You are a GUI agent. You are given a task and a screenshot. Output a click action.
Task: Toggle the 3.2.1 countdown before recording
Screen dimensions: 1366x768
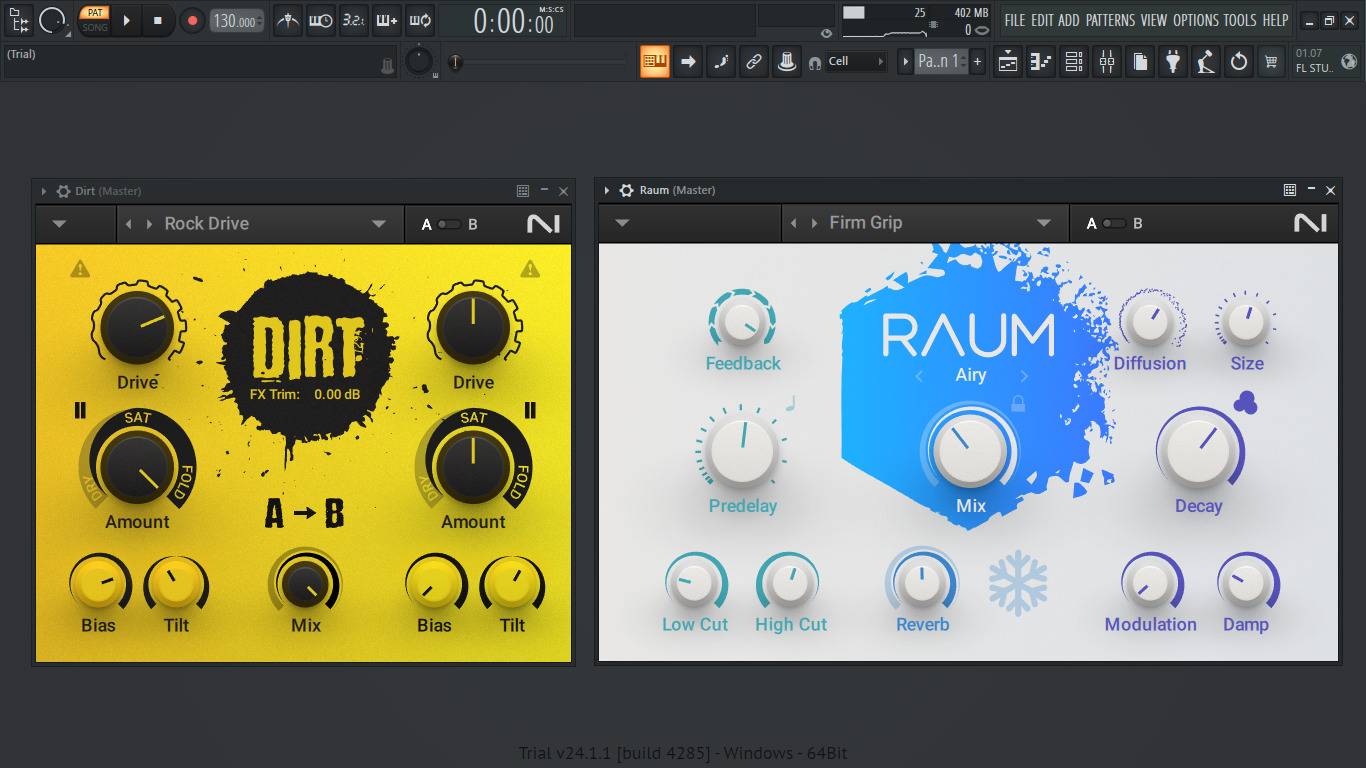(353, 20)
